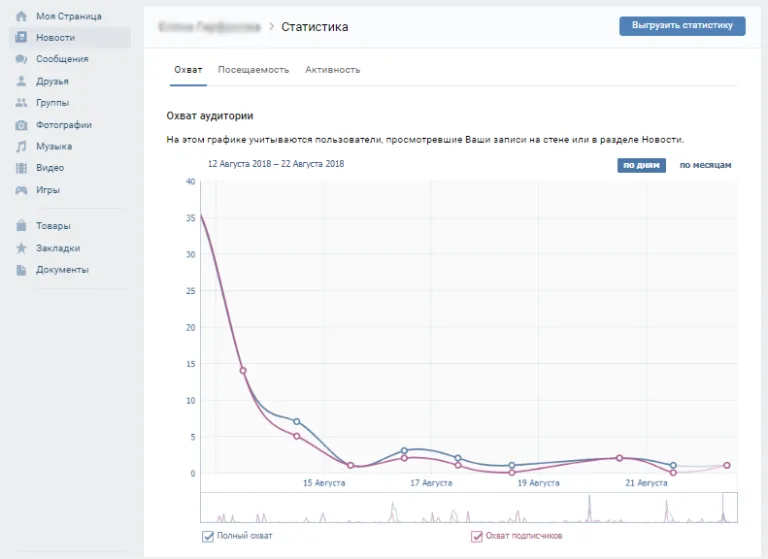
Task: Click the film strip icon for Видео
Action: pos(21,168)
